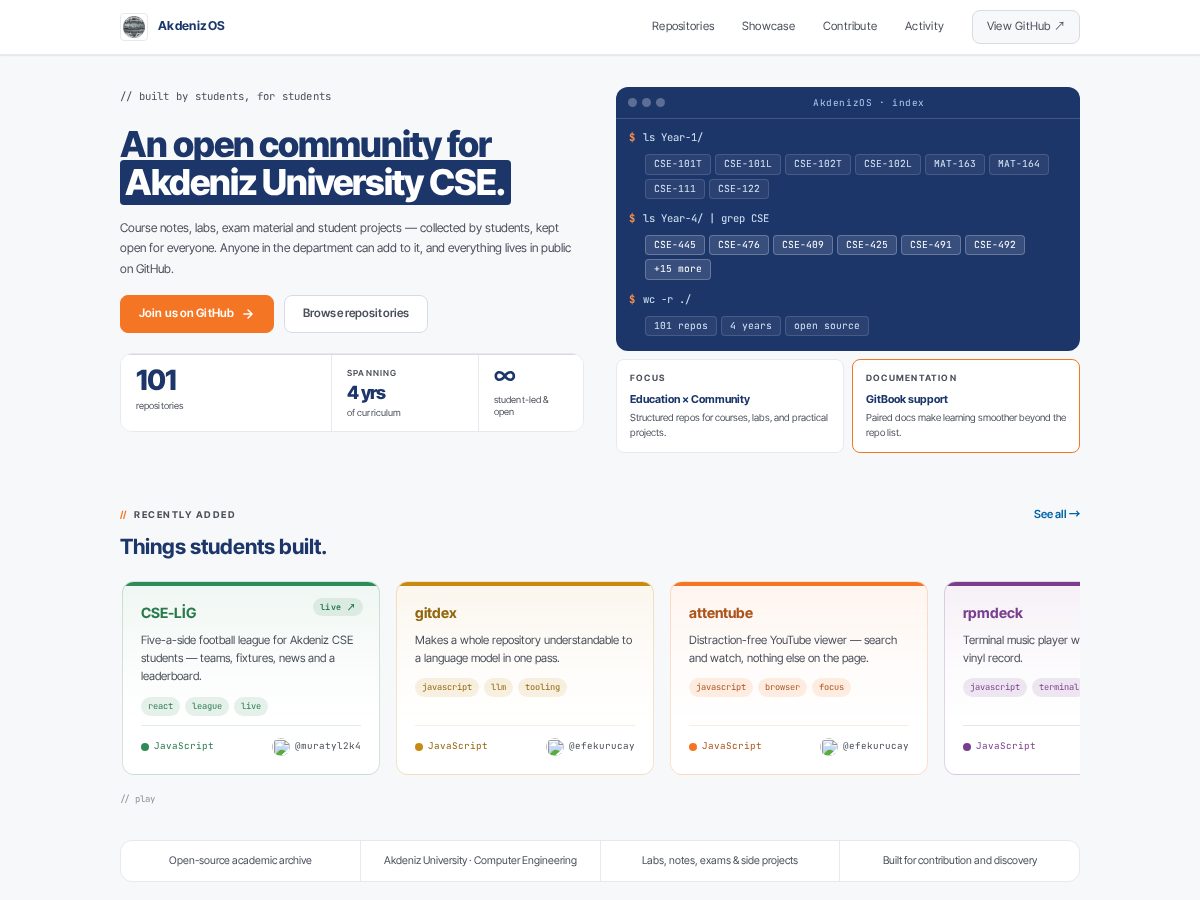This screenshot has height=900, width=1200.
Task: Click the Akdeniz OS brand name
Action: [191, 26]
